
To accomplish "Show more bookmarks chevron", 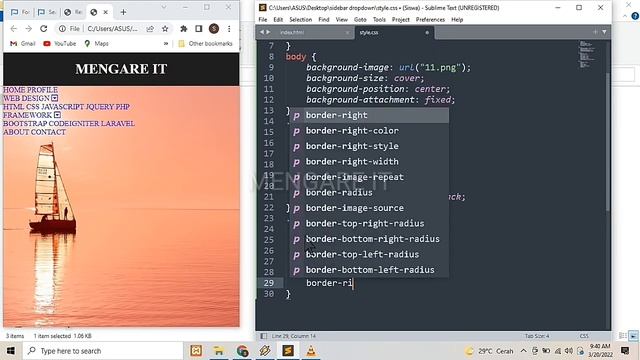I will point(166,43).
